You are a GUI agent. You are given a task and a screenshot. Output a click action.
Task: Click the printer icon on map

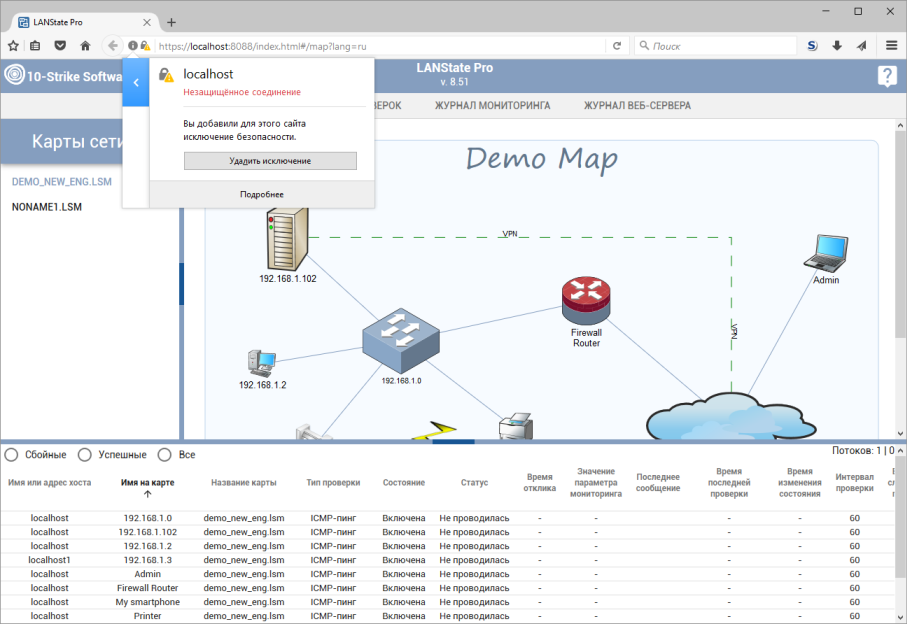tap(516, 427)
